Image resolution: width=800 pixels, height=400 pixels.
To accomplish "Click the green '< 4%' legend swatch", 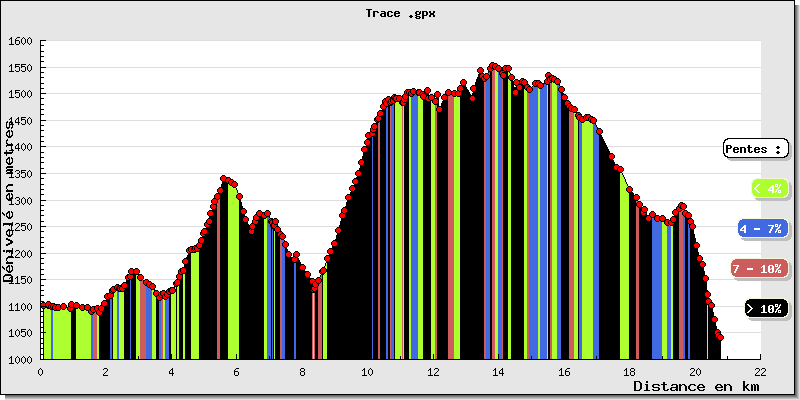I will tap(769, 188).
